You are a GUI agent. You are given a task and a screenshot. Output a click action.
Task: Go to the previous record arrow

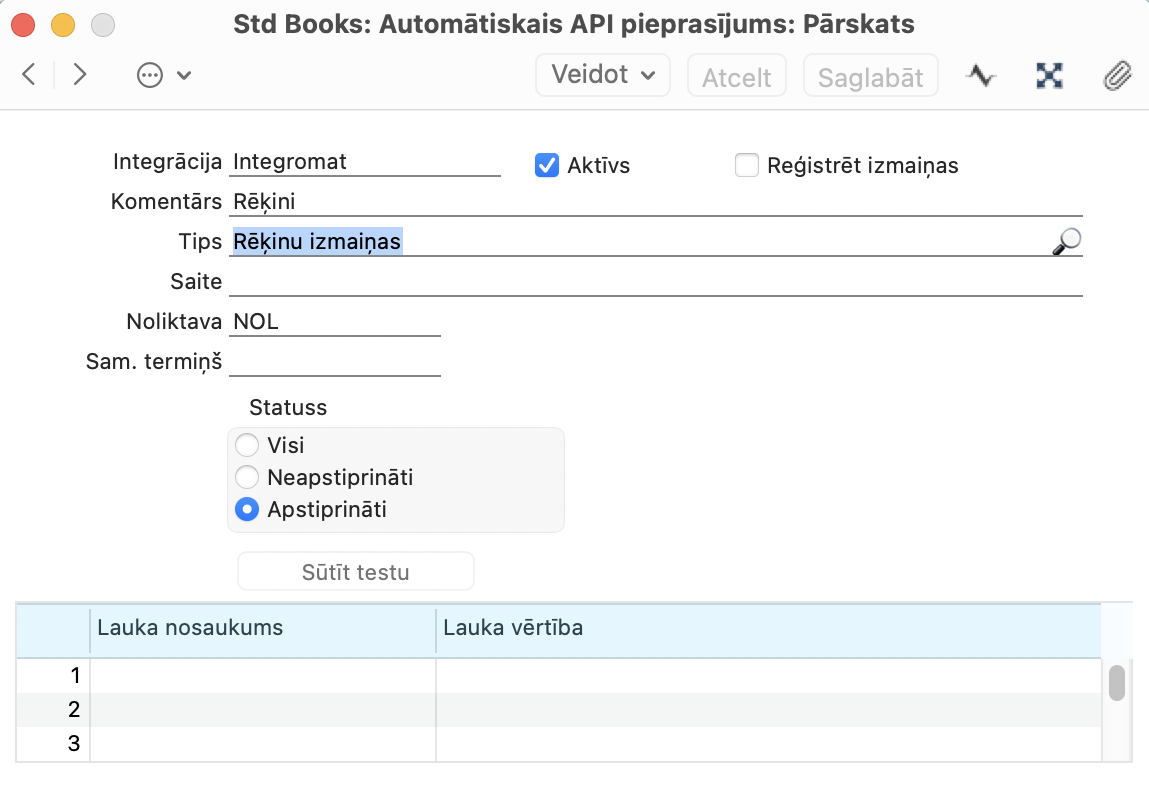[x=29, y=75]
